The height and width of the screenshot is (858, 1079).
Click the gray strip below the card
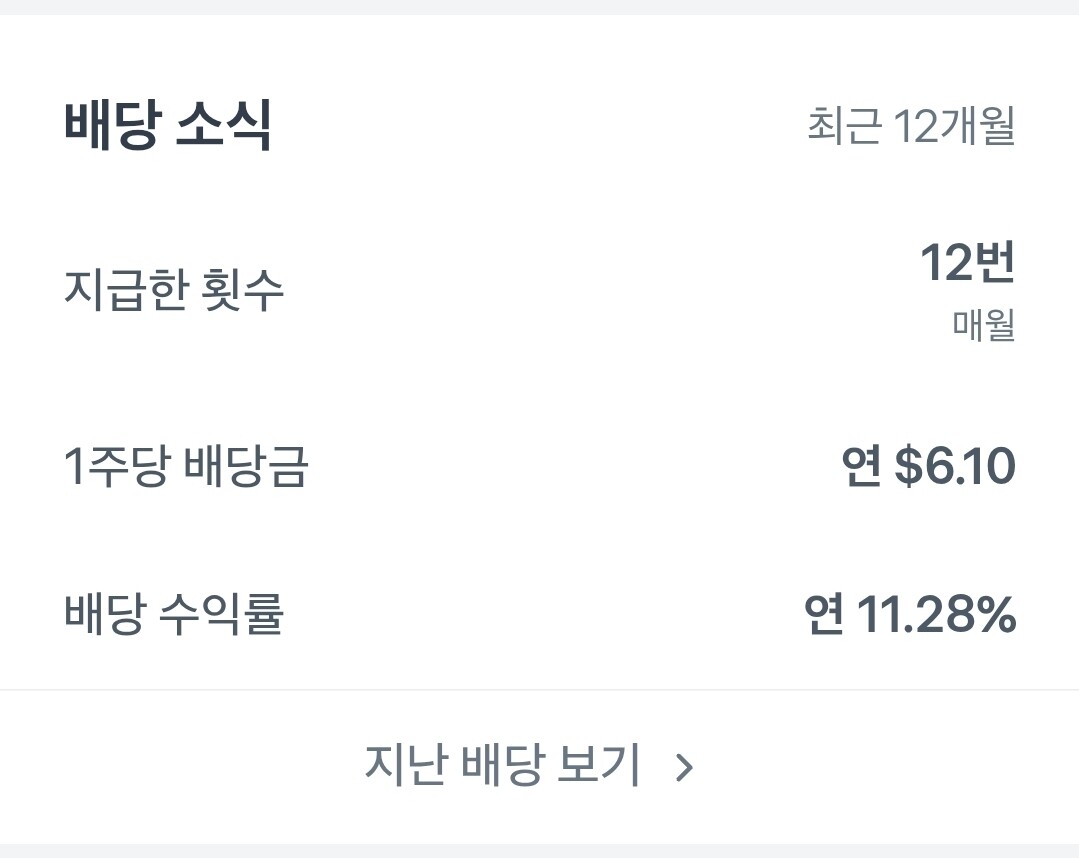540,851
